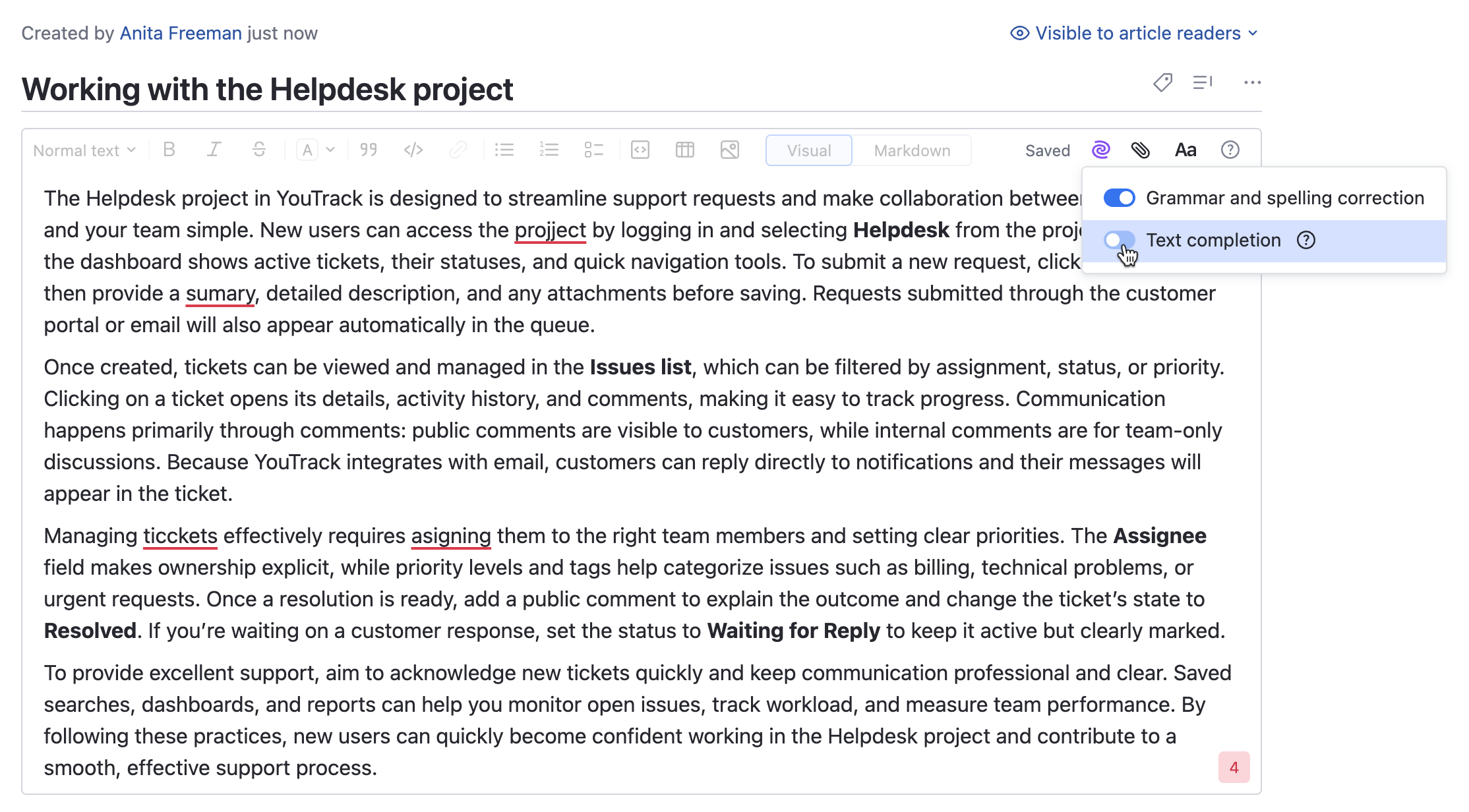The width and height of the screenshot is (1469, 812).
Task: Select the Visual editor tab
Action: [x=808, y=150]
